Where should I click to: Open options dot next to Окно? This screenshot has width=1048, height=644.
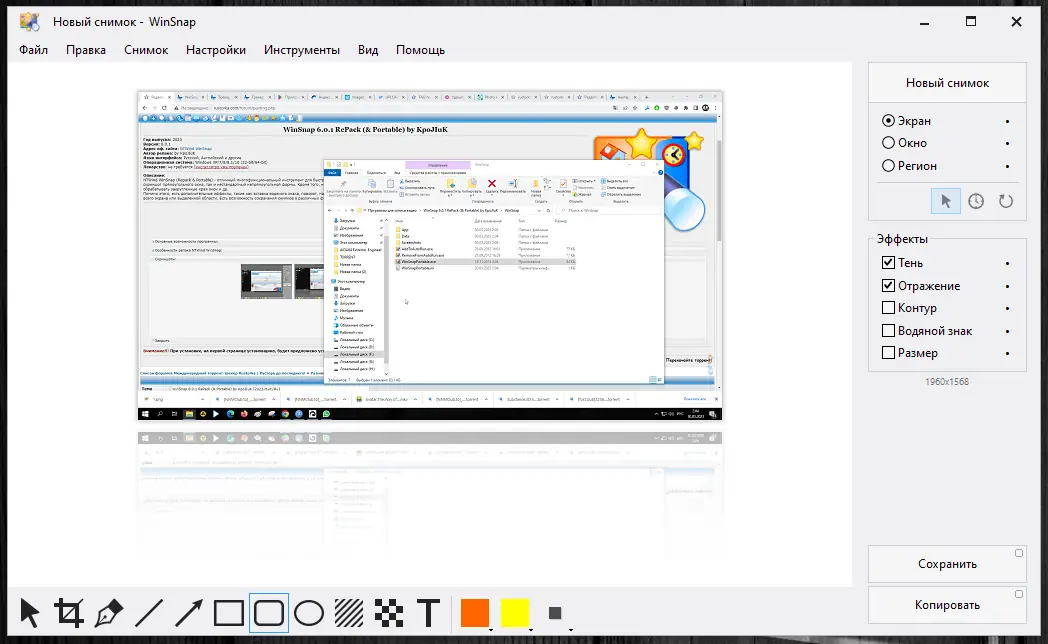click(1007, 144)
